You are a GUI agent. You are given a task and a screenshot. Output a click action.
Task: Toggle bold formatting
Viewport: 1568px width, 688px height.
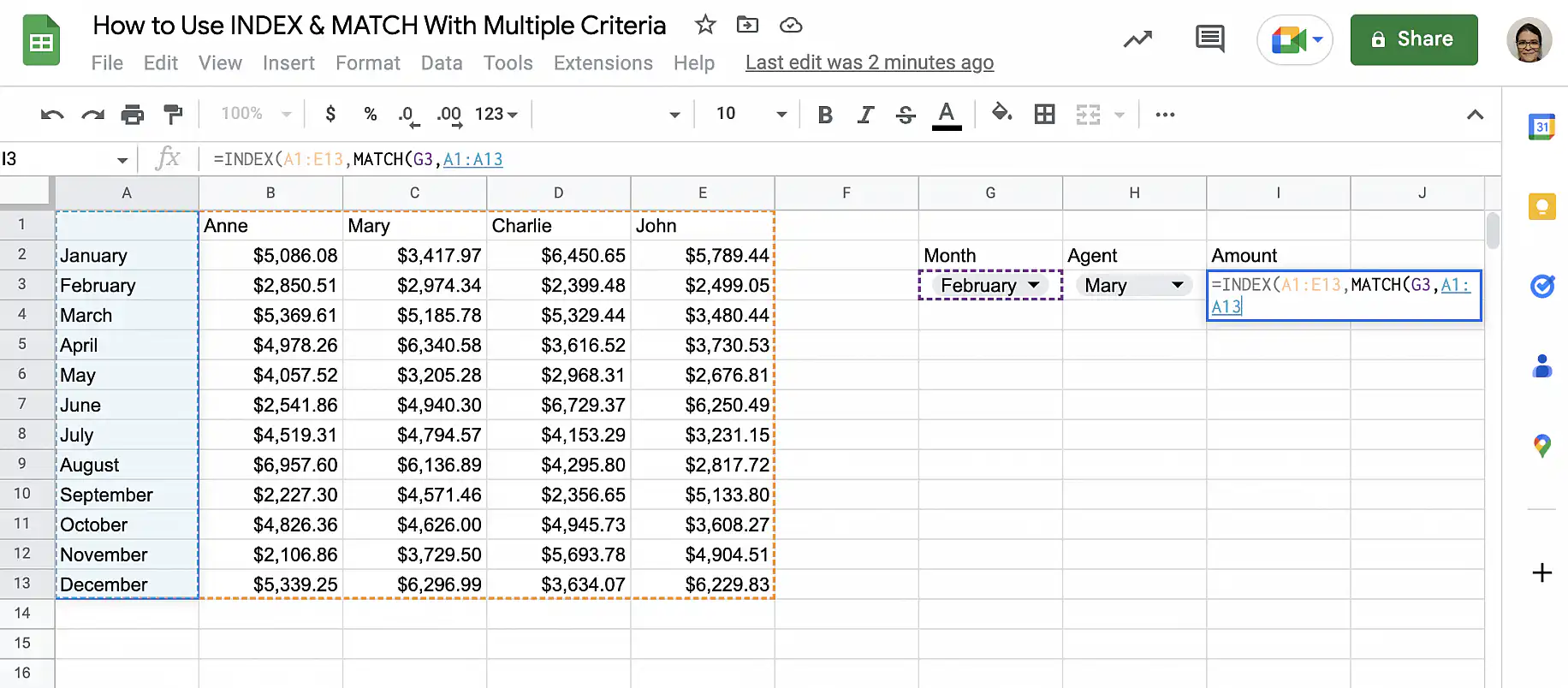(x=825, y=115)
